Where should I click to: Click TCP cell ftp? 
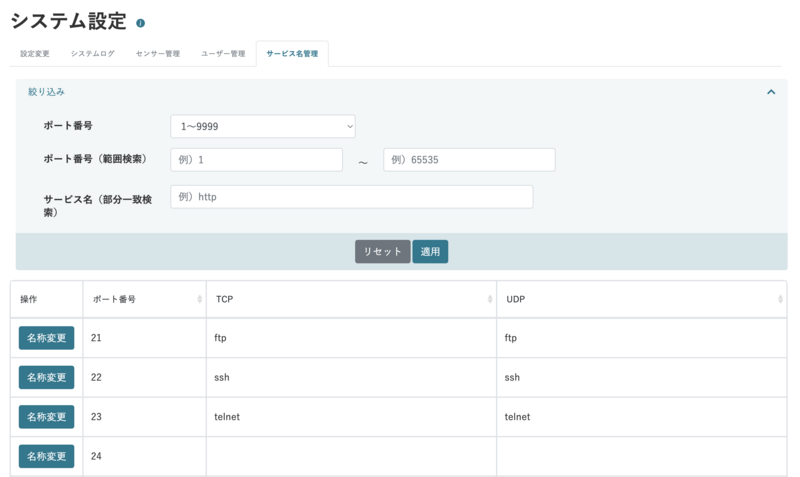352,338
